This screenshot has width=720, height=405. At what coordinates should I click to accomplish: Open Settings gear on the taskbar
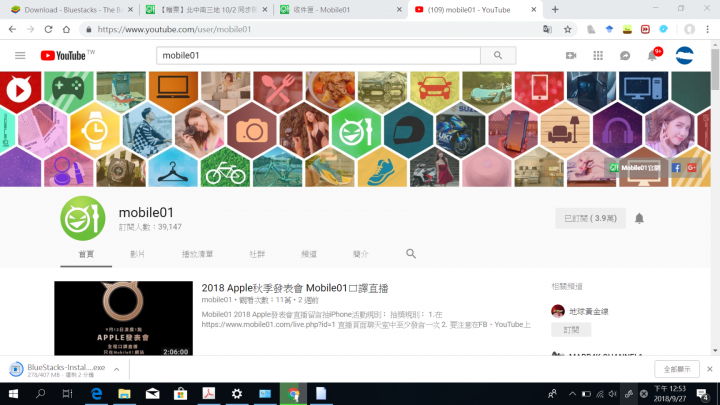(x=237, y=394)
